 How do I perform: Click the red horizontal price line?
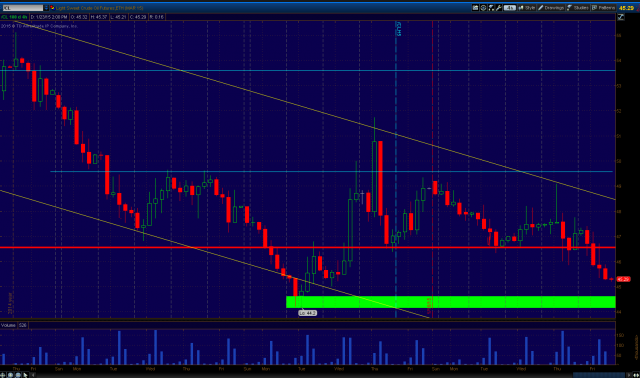[x=307, y=247]
